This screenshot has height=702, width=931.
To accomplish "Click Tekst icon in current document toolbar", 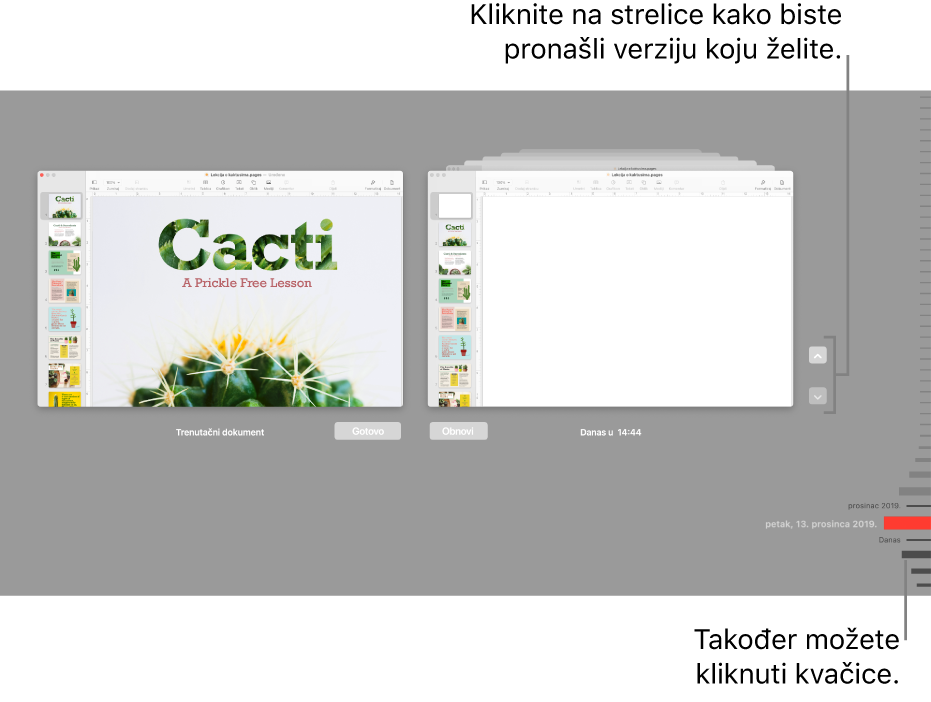I will point(239,184).
